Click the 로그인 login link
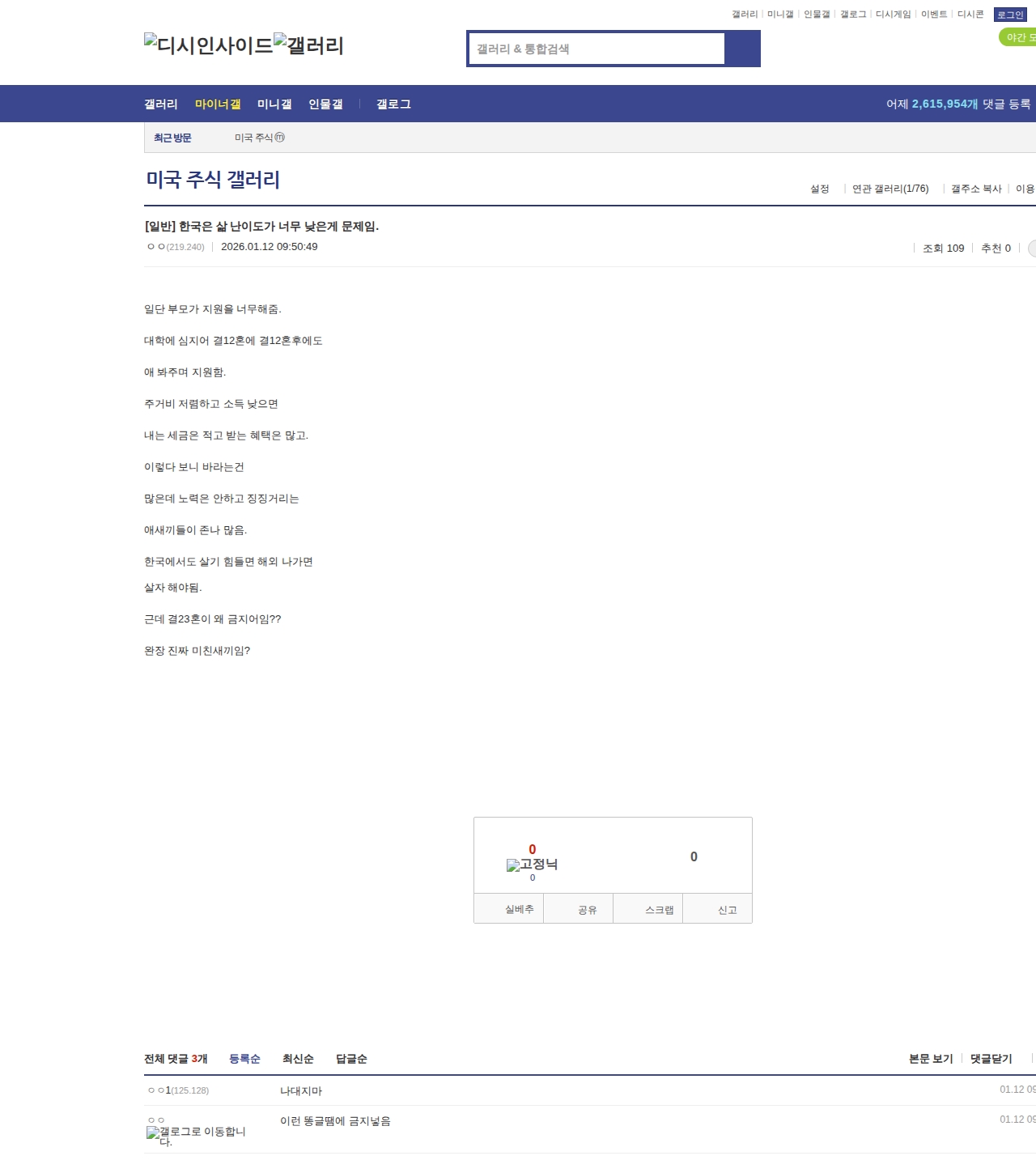The width and height of the screenshot is (1036, 1160). point(1010,15)
